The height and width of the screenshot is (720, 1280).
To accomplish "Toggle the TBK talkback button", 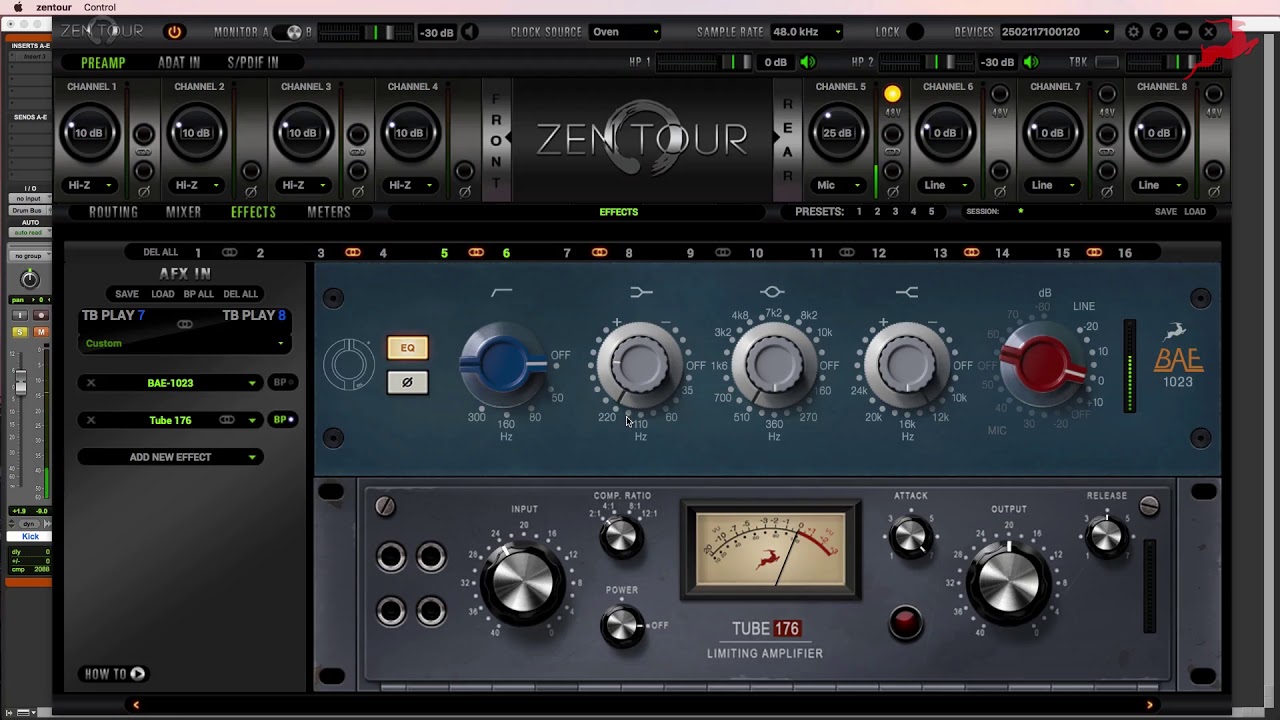I will 1107,62.
